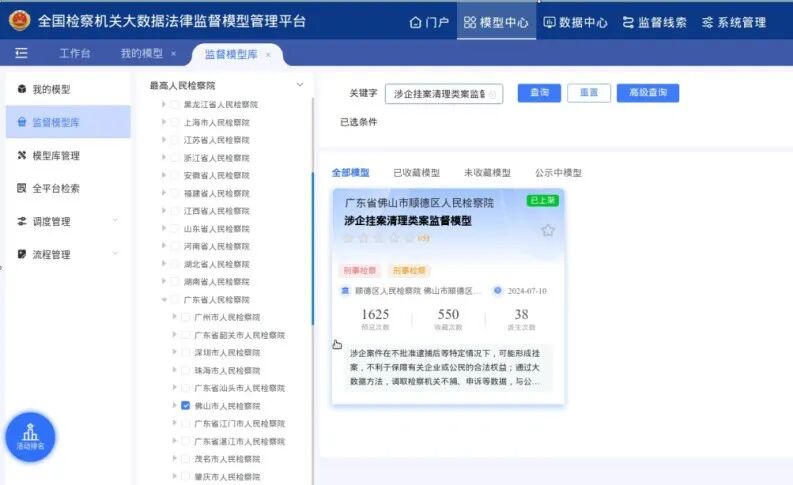Viewport: 793px width, 485px height.
Task: Check the 江苏省人民检察院 checkbox
Action: 175,140
